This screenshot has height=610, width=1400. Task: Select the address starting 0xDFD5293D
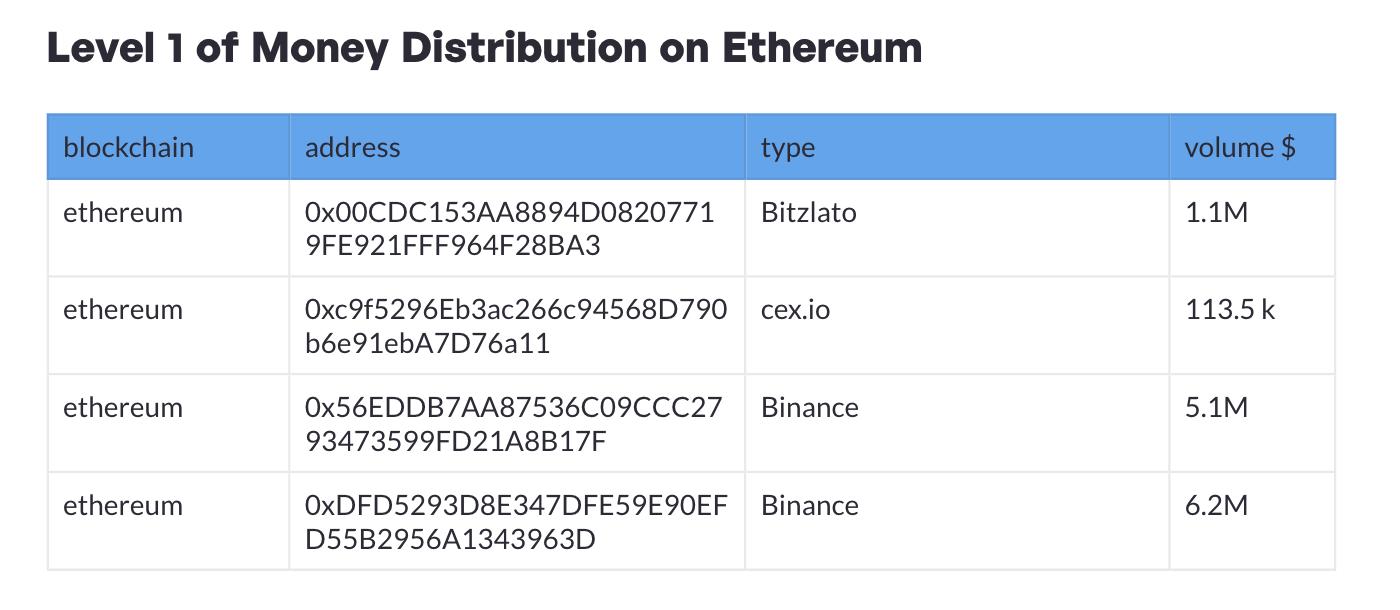point(515,522)
